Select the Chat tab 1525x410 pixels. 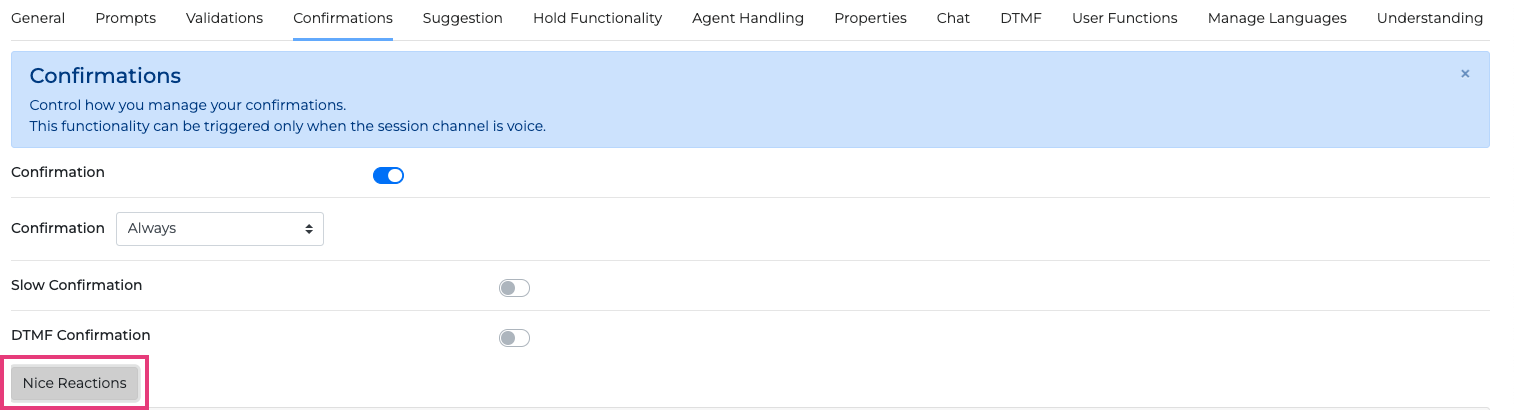953,18
